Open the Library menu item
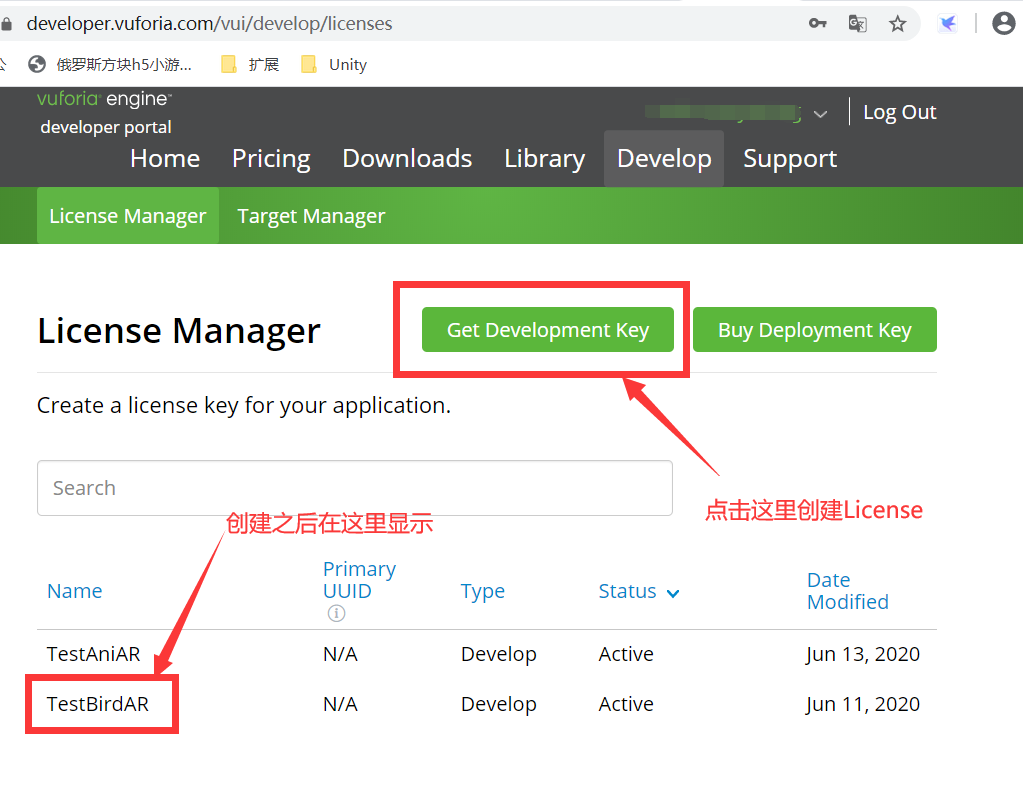The height and width of the screenshot is (794, 1023). (x=545, y=159)
